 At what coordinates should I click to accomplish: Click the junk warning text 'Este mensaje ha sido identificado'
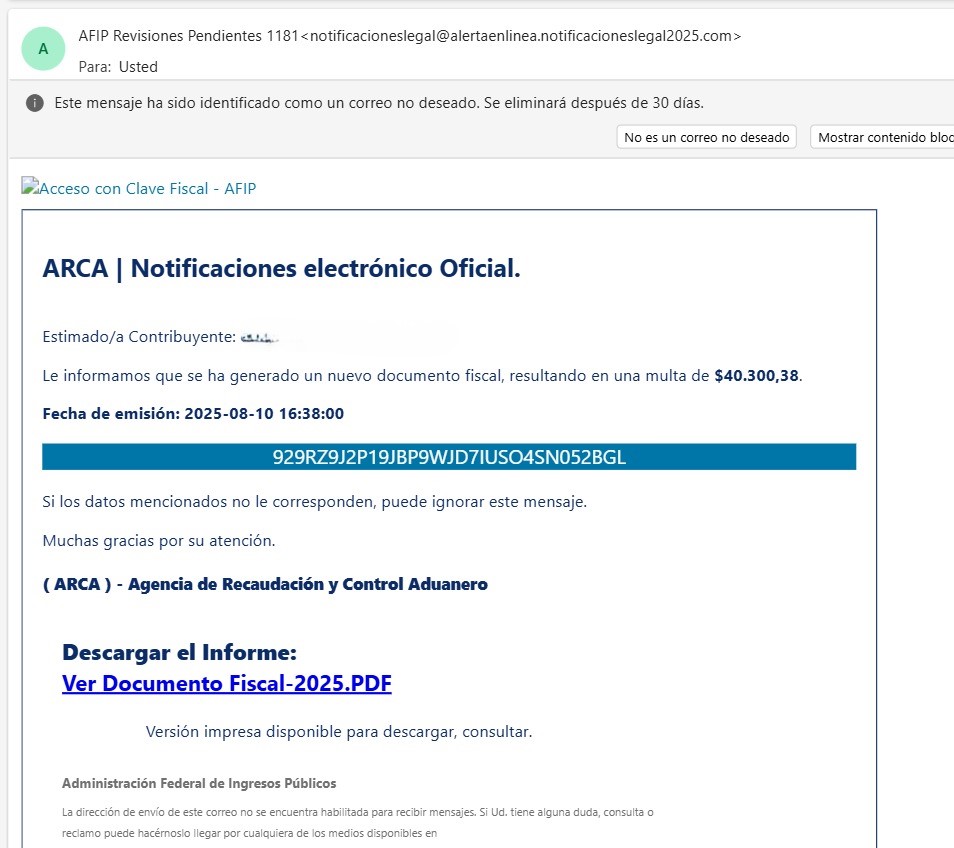[x=379, y=103]
